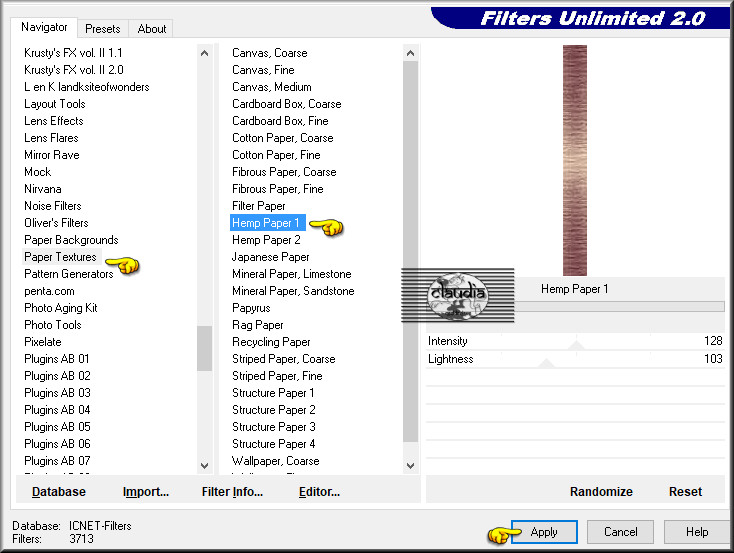Select Canvas, Fine filter
The height and width of the screenshot is (553, 734).
point(263,70)
